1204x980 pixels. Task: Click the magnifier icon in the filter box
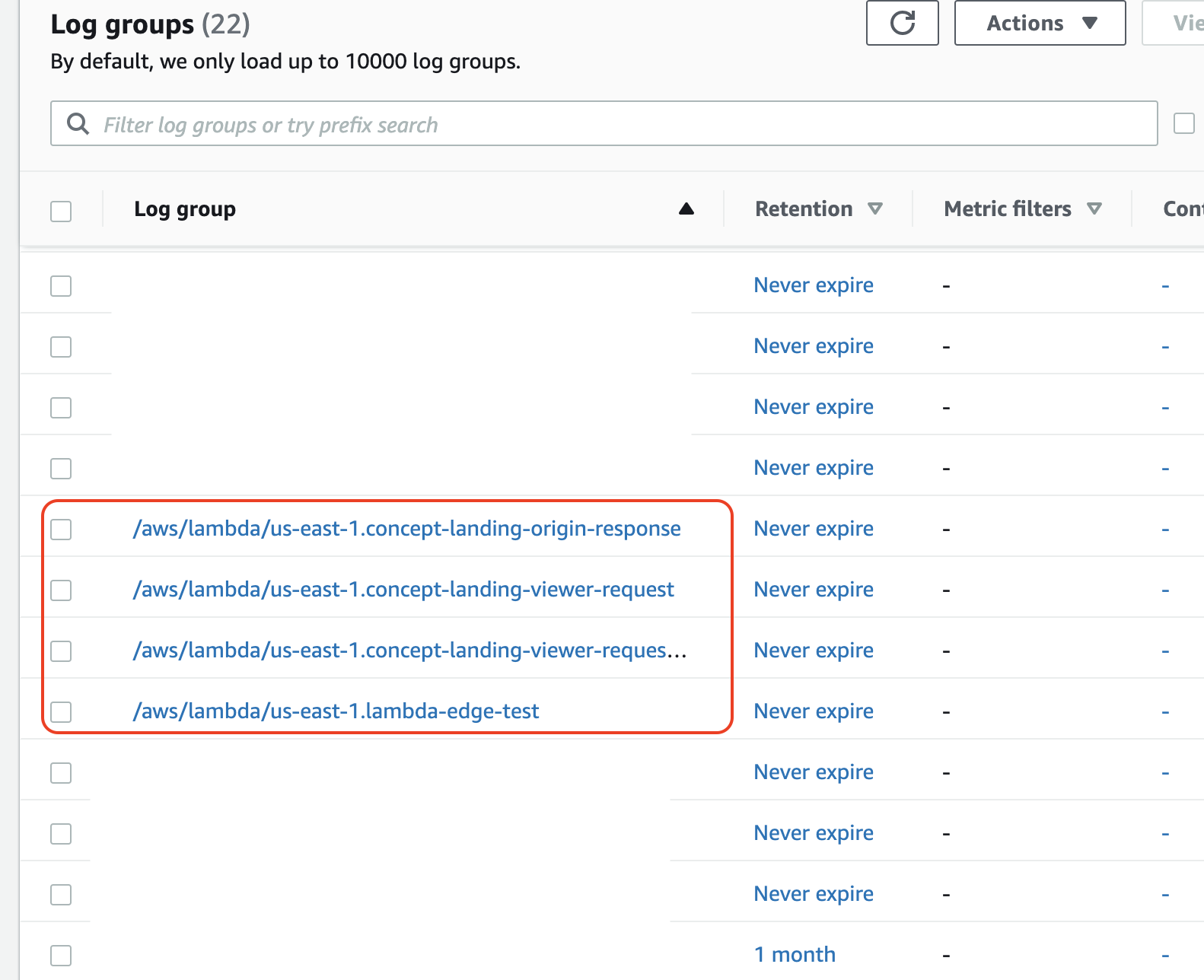pyautogui.click(x=78, y=123)
